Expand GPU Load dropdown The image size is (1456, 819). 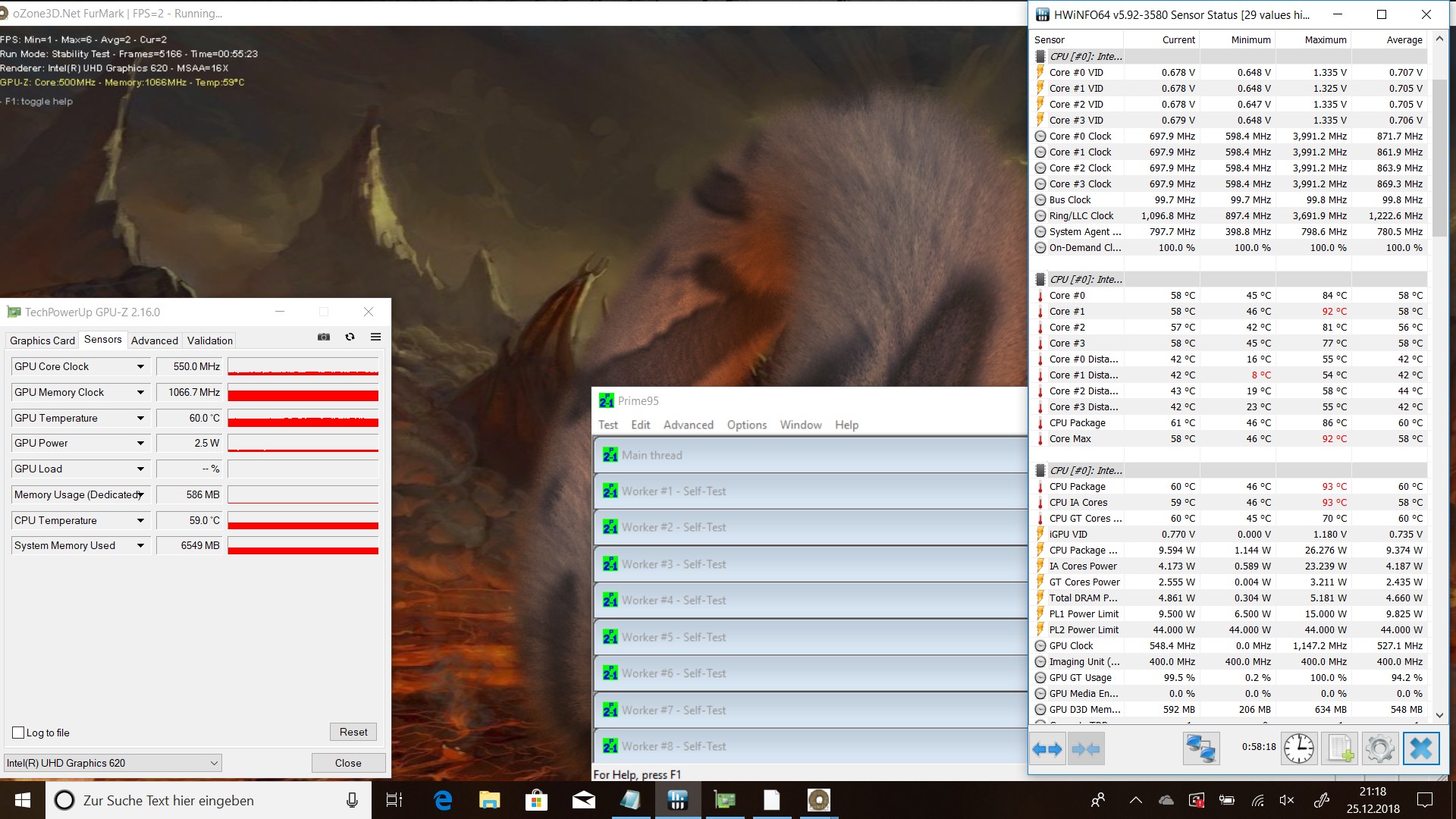coord(140,469)
